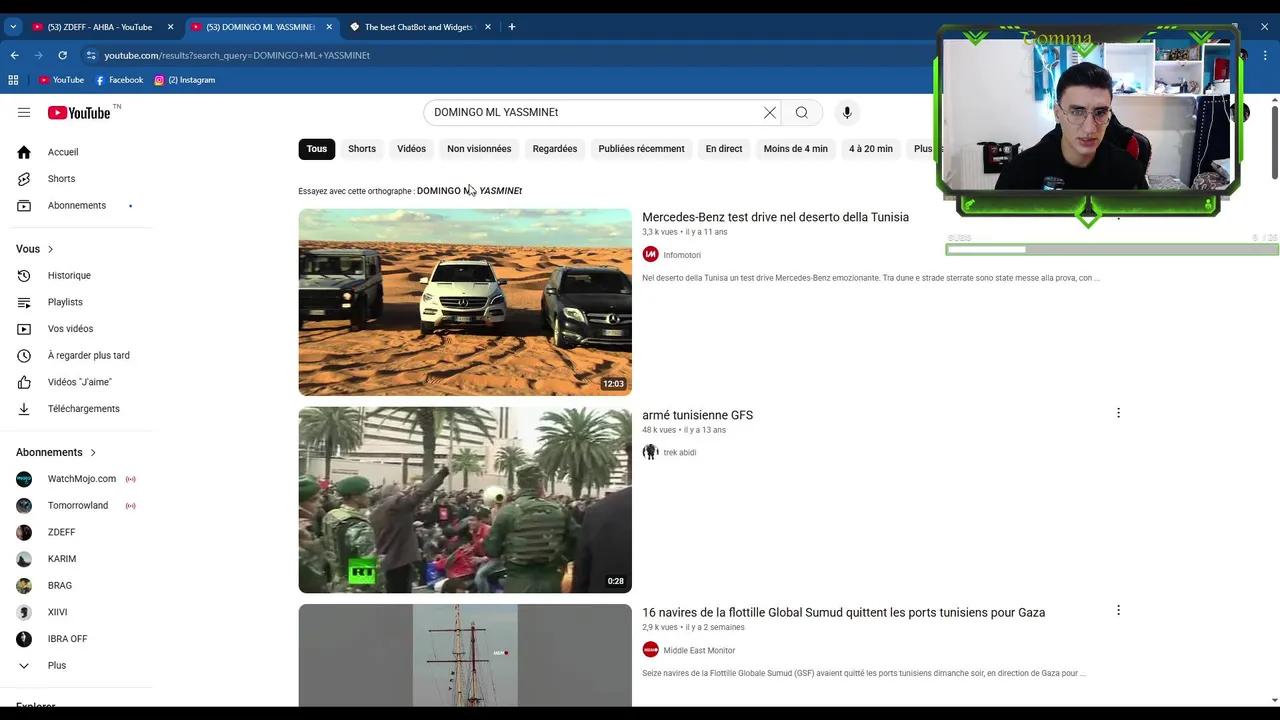Close The best ChatBot and Widgets tab
This screenshot has height=720, width=1280.
coord(488,27)
